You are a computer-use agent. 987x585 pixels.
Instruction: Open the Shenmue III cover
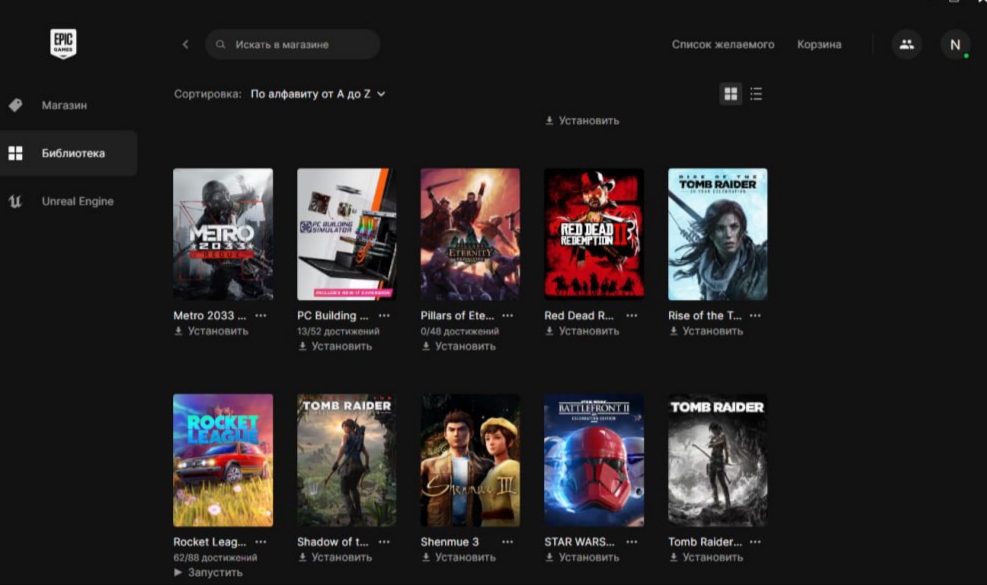(x=470, y=460)
